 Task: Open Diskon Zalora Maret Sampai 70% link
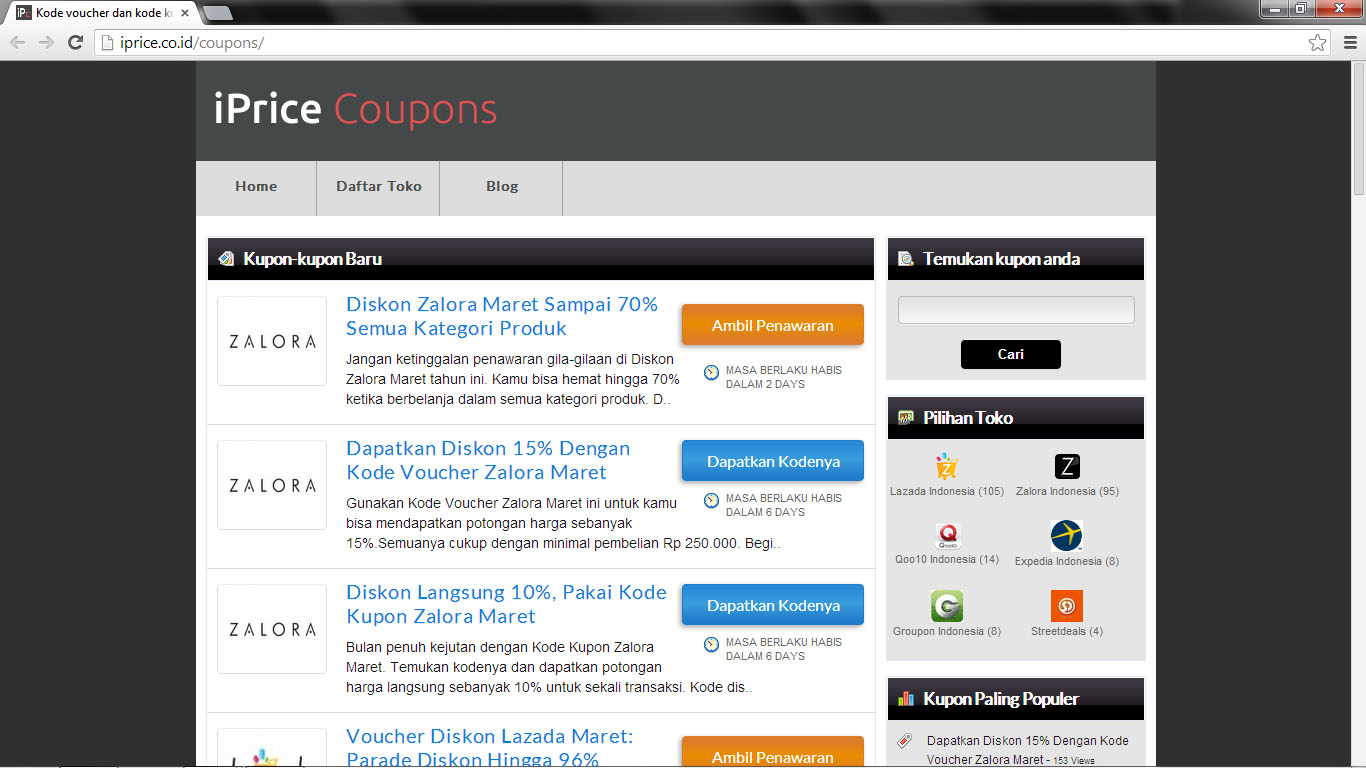pyautogui.click(x=502, y=316)
